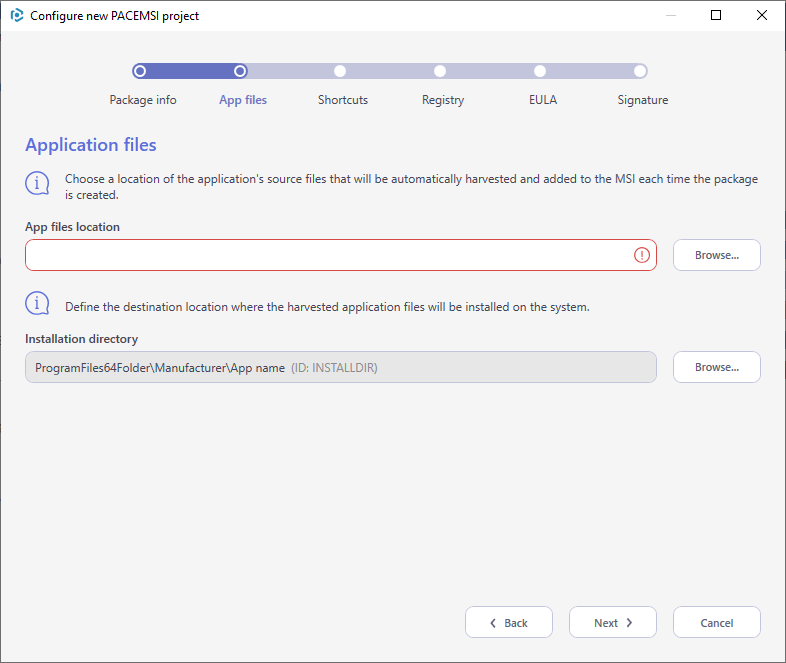Screen dimensions: 786x663
Task: Focus the App files location input field
Action: 341,255
